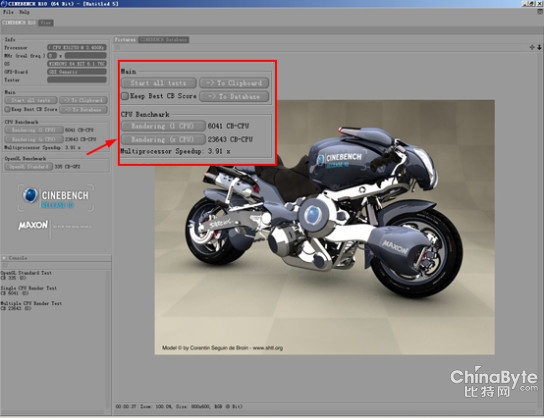This screenshot has width=544, height=418.
Task: Click 'Single CPU Render Test' console line
Action: [29, 288]
